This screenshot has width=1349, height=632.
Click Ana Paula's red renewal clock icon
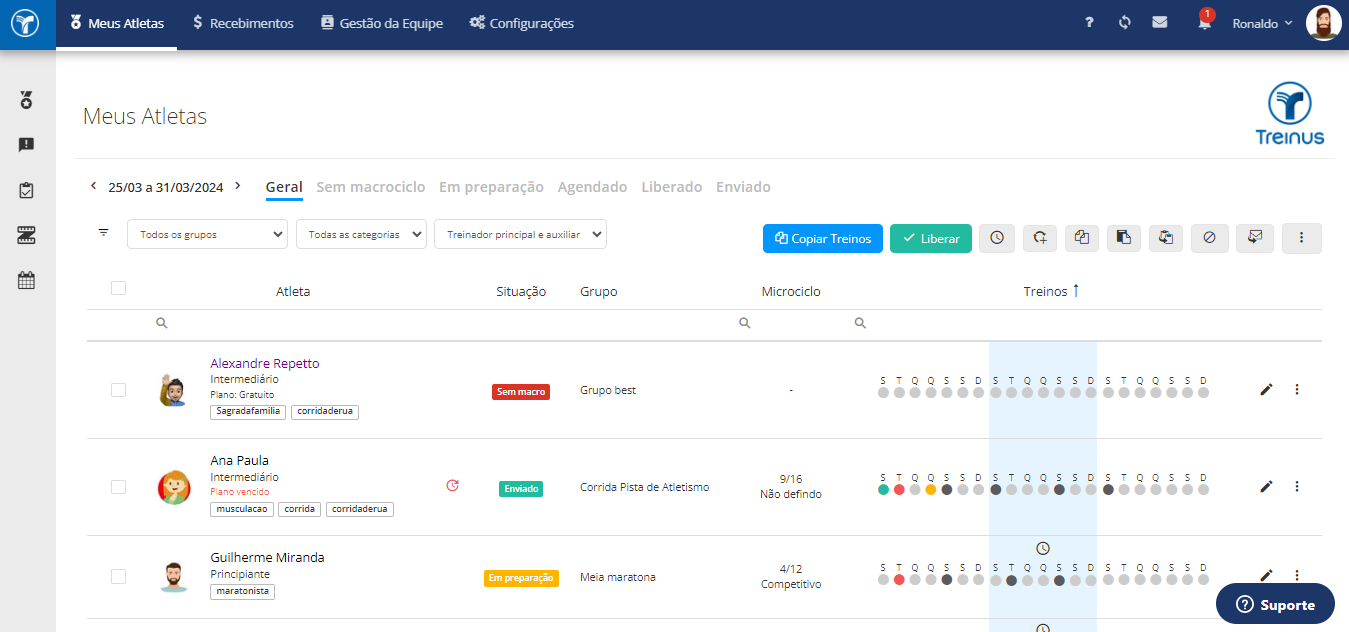452,486
